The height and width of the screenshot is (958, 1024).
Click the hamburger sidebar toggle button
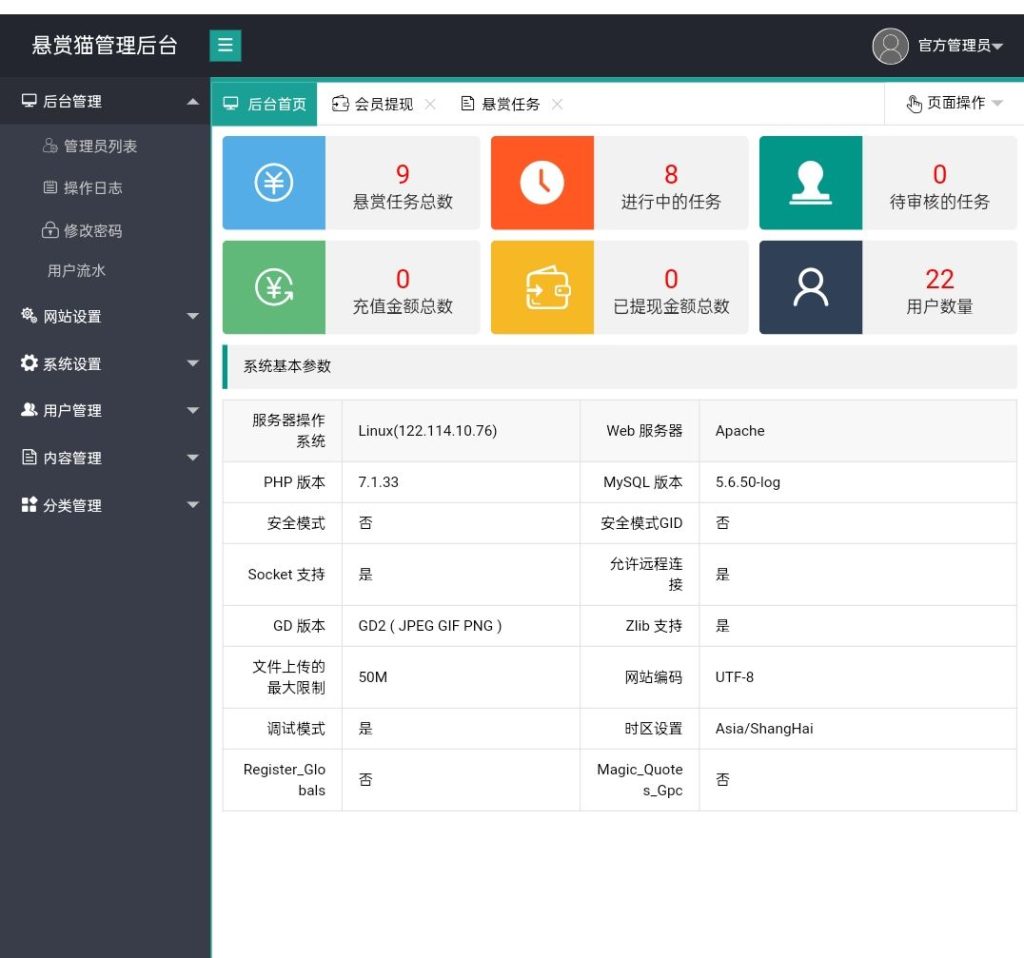(x=225, y=45)
